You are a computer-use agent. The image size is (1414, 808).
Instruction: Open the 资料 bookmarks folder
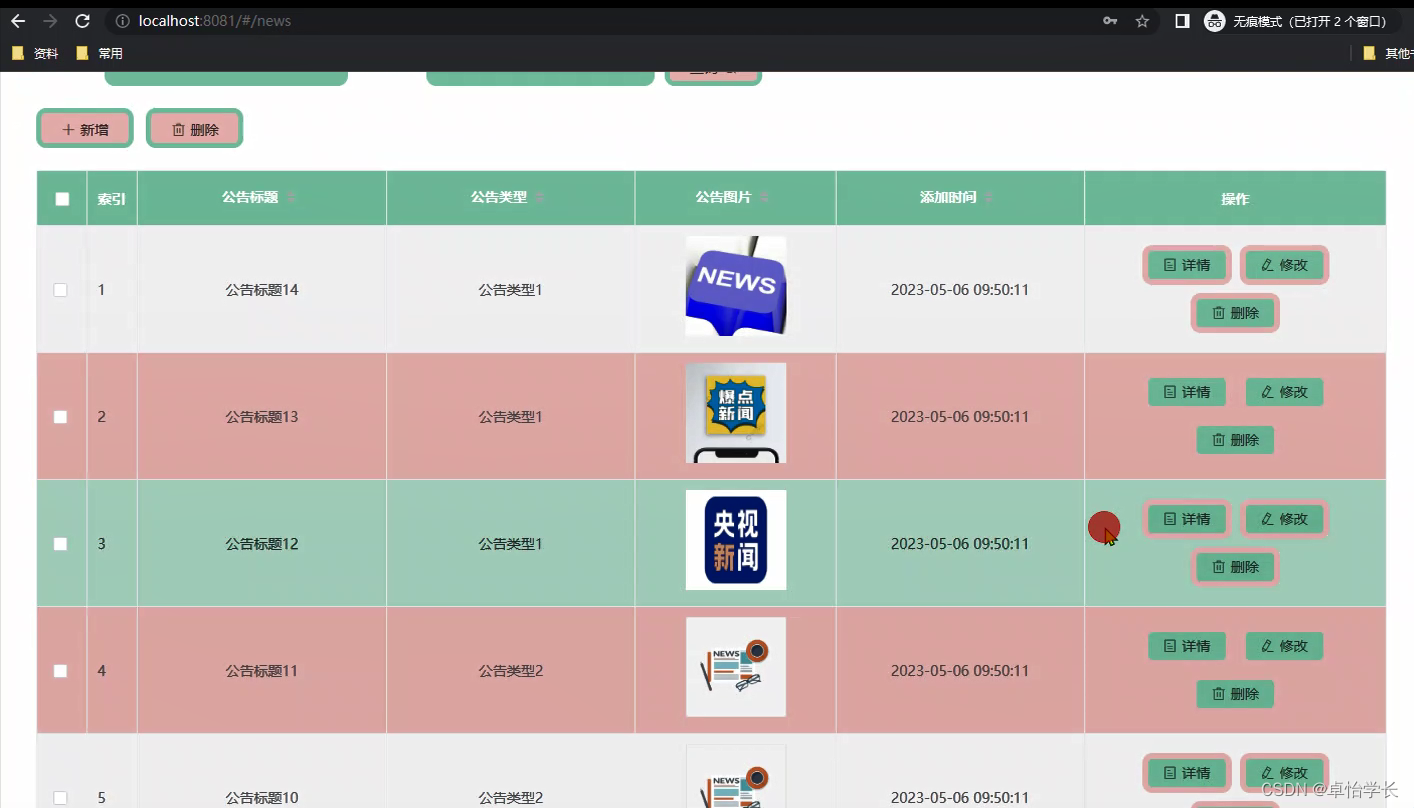[35, 53]
